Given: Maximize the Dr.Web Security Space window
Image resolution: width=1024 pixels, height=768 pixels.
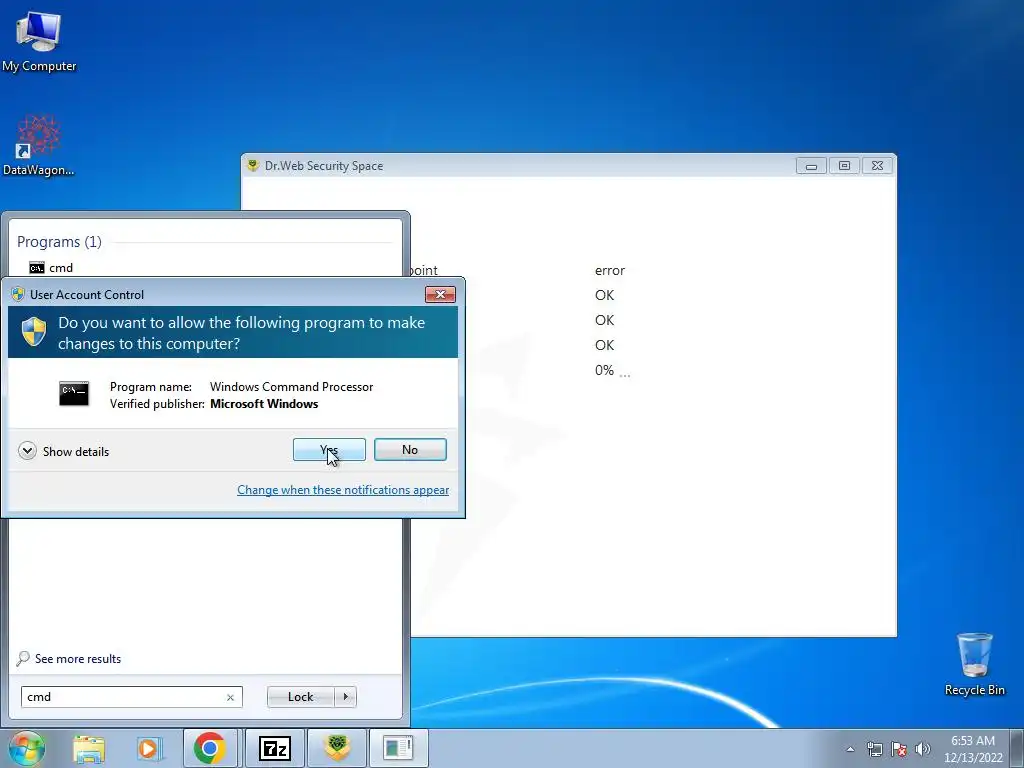Looking at the screenshot, I should [844, 166].
